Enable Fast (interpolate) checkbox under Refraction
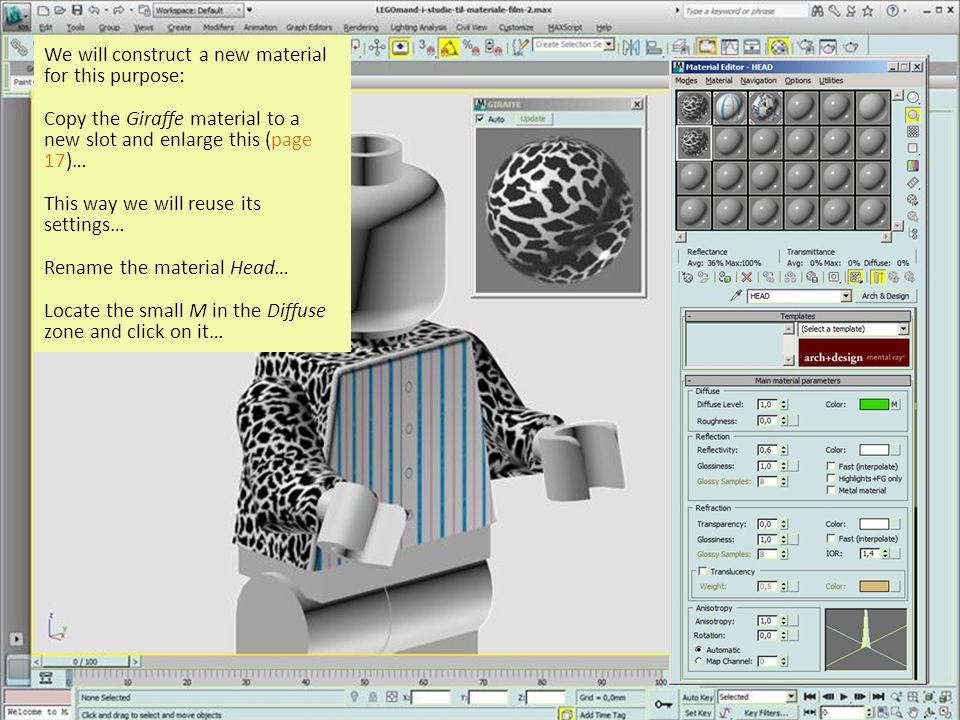The height and width of the screenshot is (720, 960). click(x=831, y=538)
